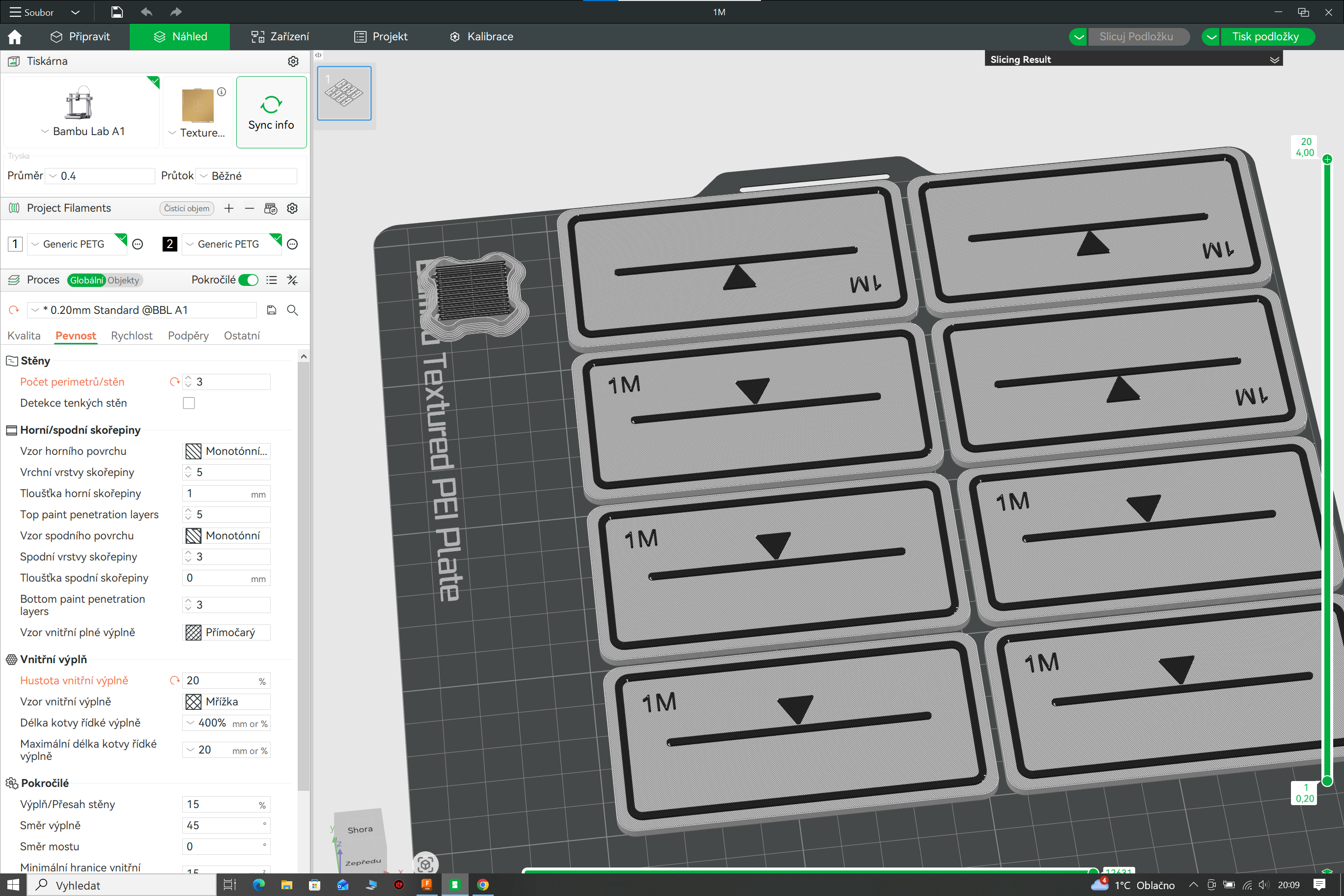Toggle the Pokročilé advanced mode switch
1344x896 pixels.
[249, 280]
